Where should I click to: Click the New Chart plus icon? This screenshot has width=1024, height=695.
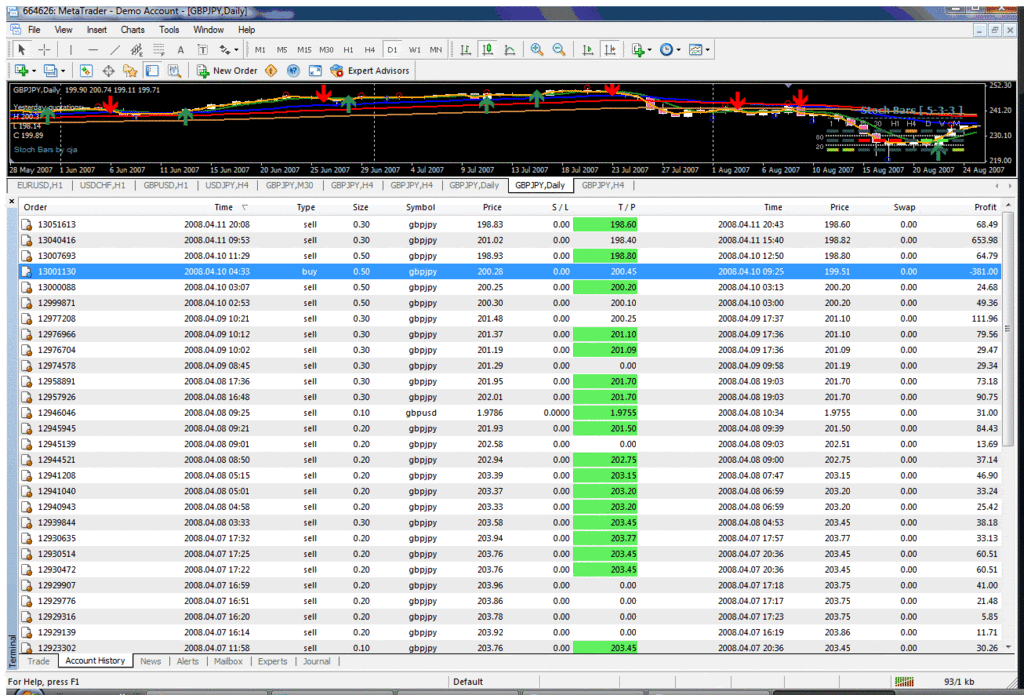pyautogui.click(x=21, y=71)
